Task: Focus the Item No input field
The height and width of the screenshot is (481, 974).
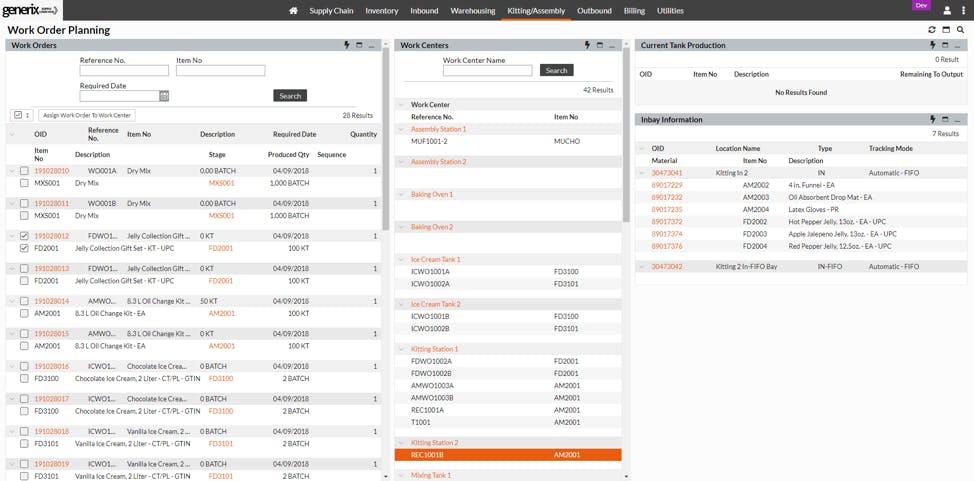Action: (x=221, y=71)
